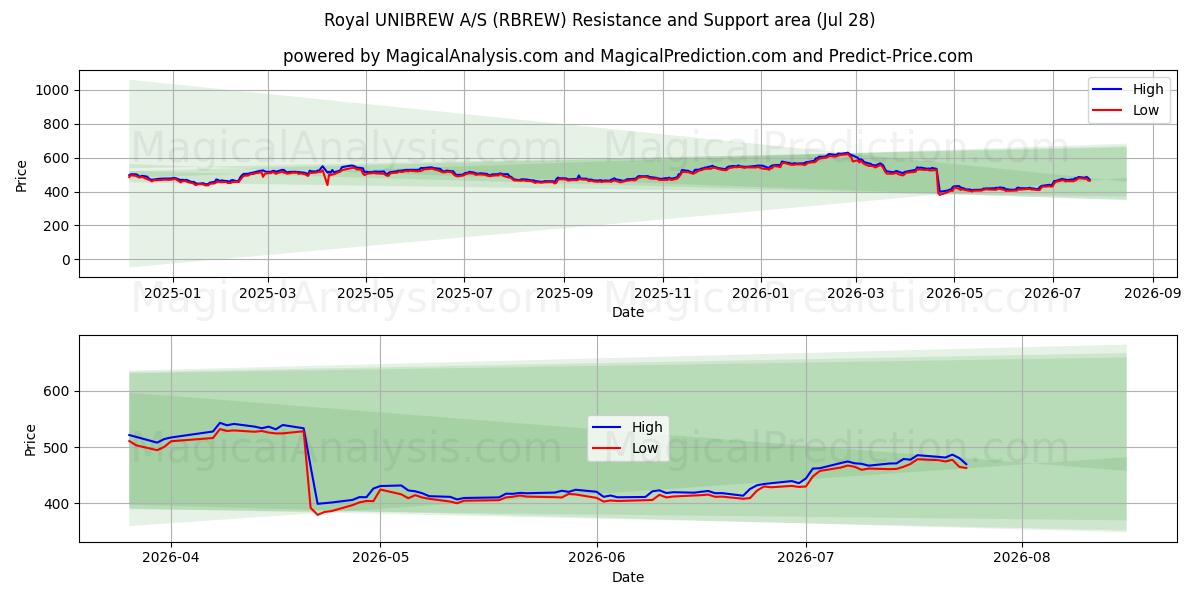The width and height of the screenshot is (1200, 600).
Task: Click the 2025-11 date tick on top chart
Action: click(x=662, y=294)
